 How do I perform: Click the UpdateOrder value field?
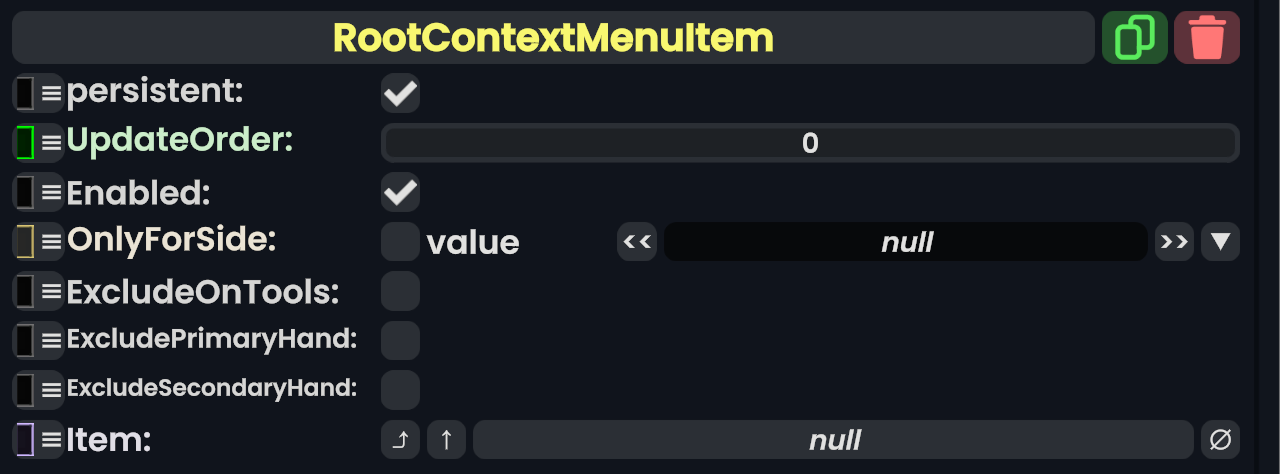click(810, 143)
